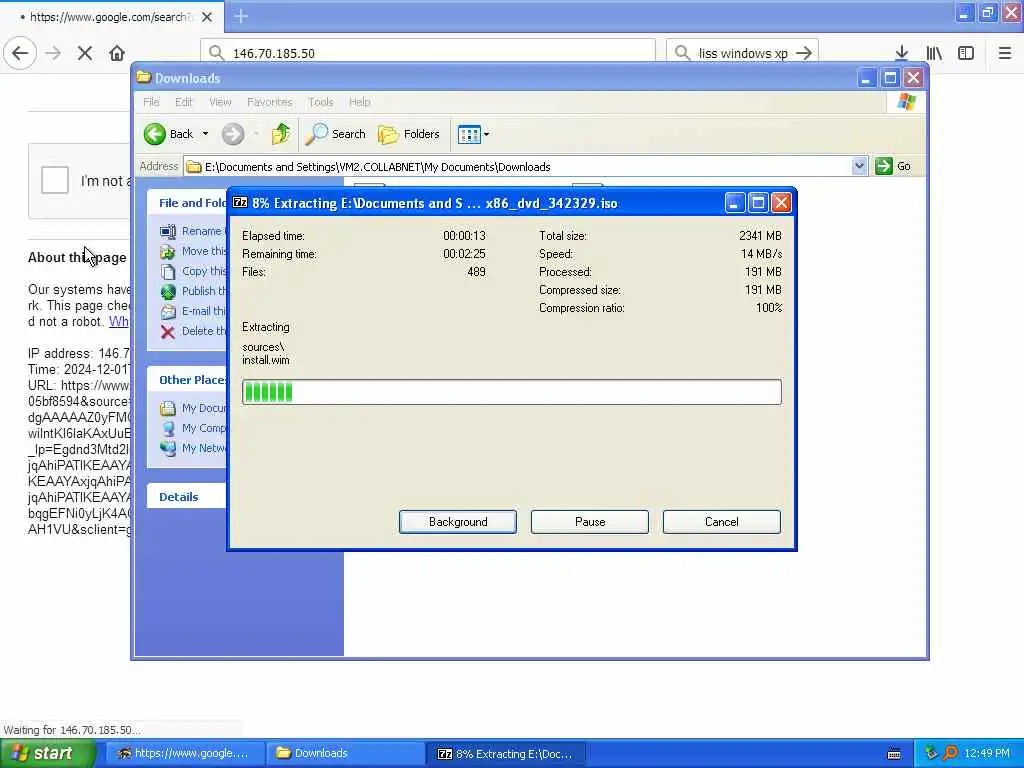Screen dimensions: 1024x768
Task: Click Explorer Back button
Action: coord(168,134)
